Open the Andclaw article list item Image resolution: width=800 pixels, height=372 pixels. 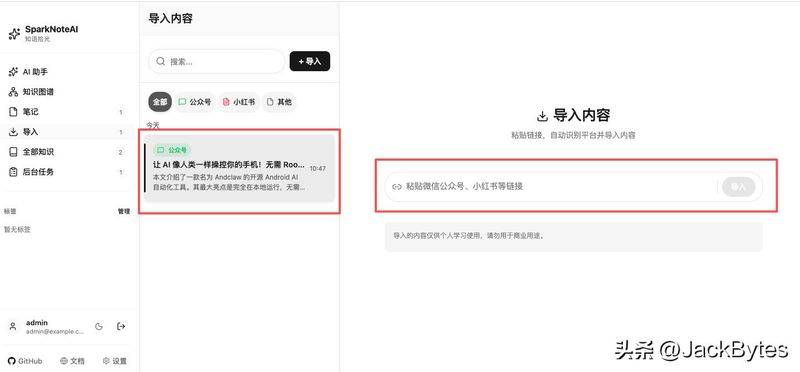tap(239, 168)
